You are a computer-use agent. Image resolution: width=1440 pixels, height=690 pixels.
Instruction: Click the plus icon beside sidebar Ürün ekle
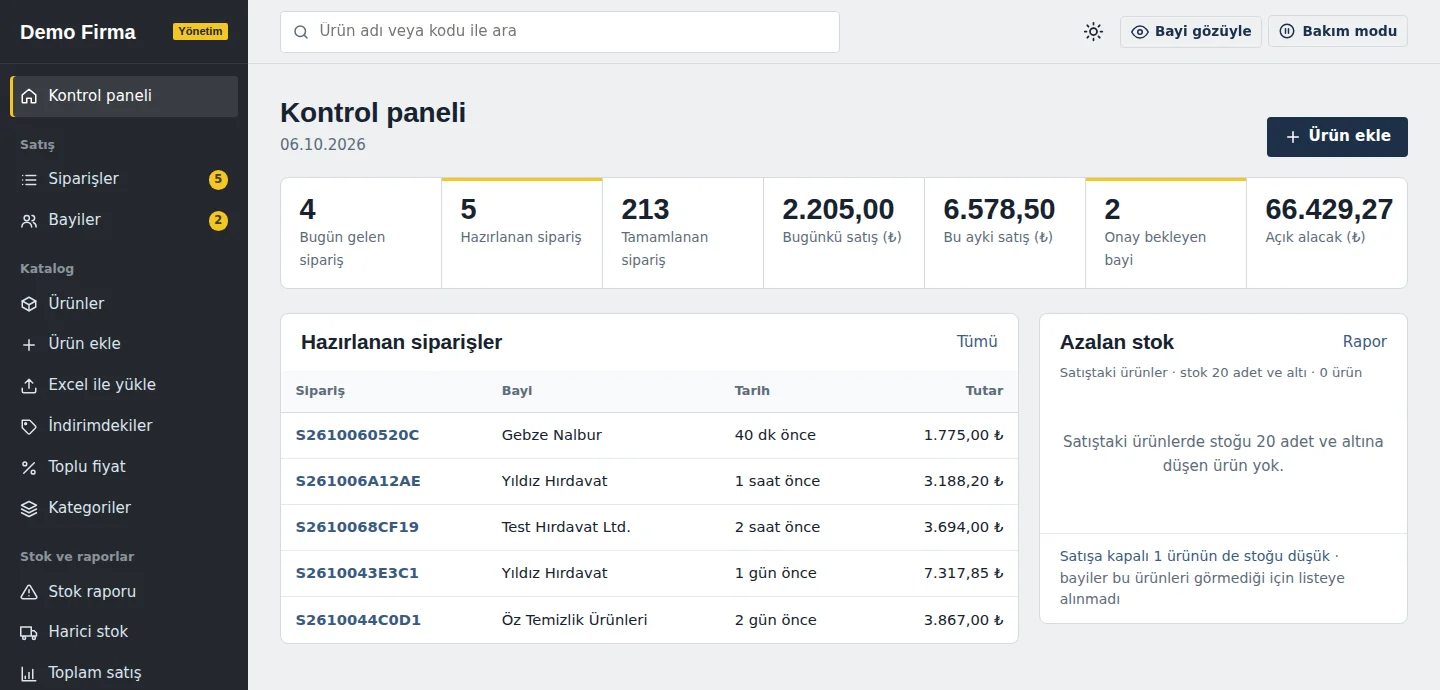[x=29, y=344]
